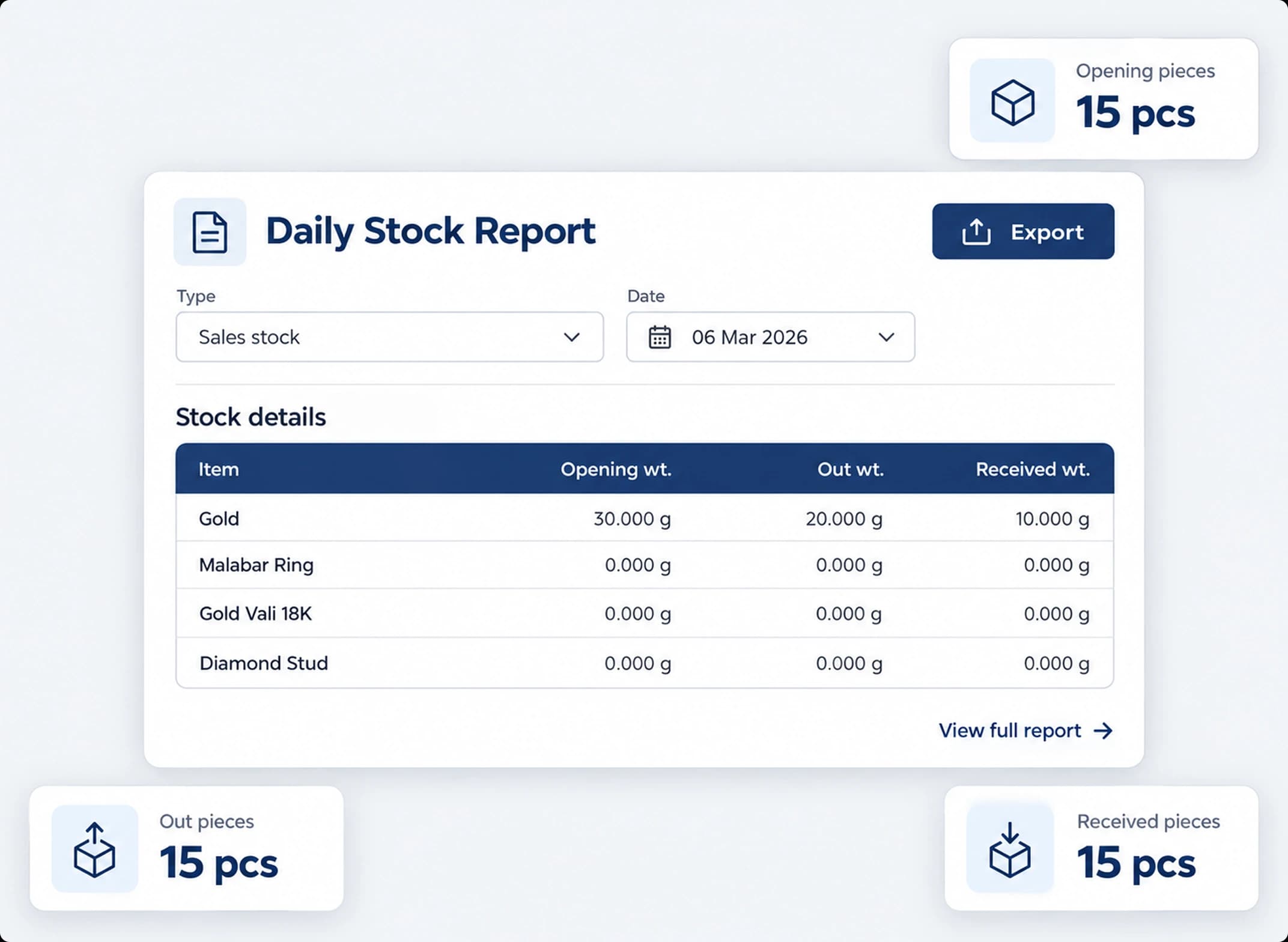
Task: Click the 10.000 g received weight cell
Action: point(1053,519)
